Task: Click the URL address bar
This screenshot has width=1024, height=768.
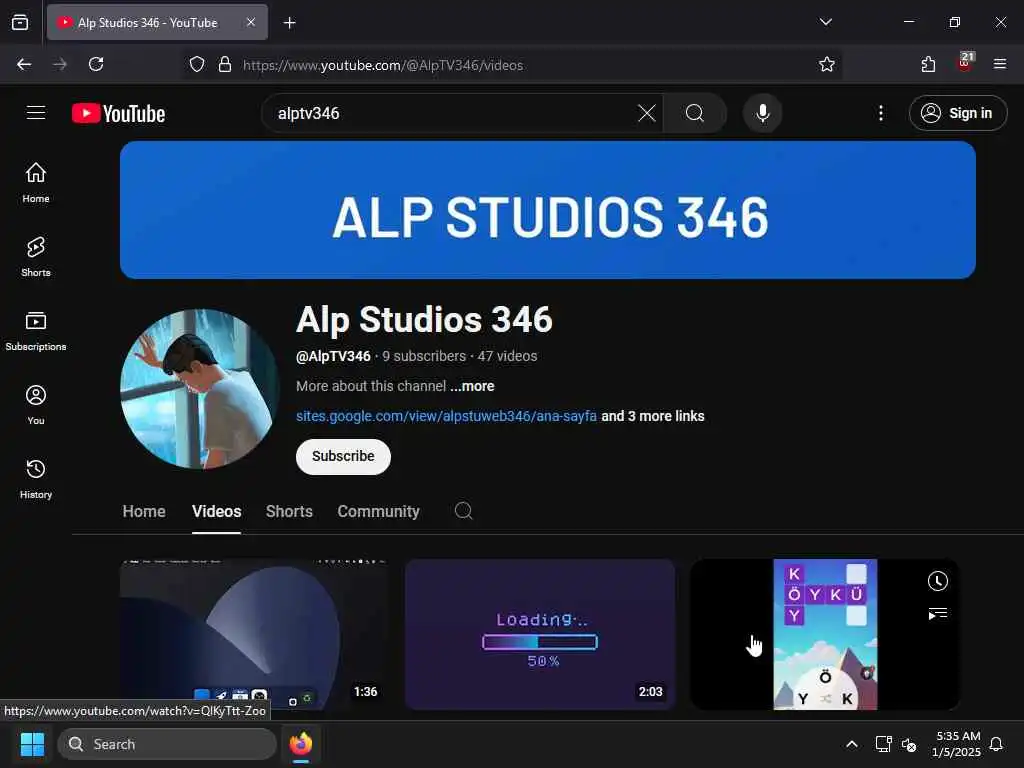Action: [x=513, y=65]
